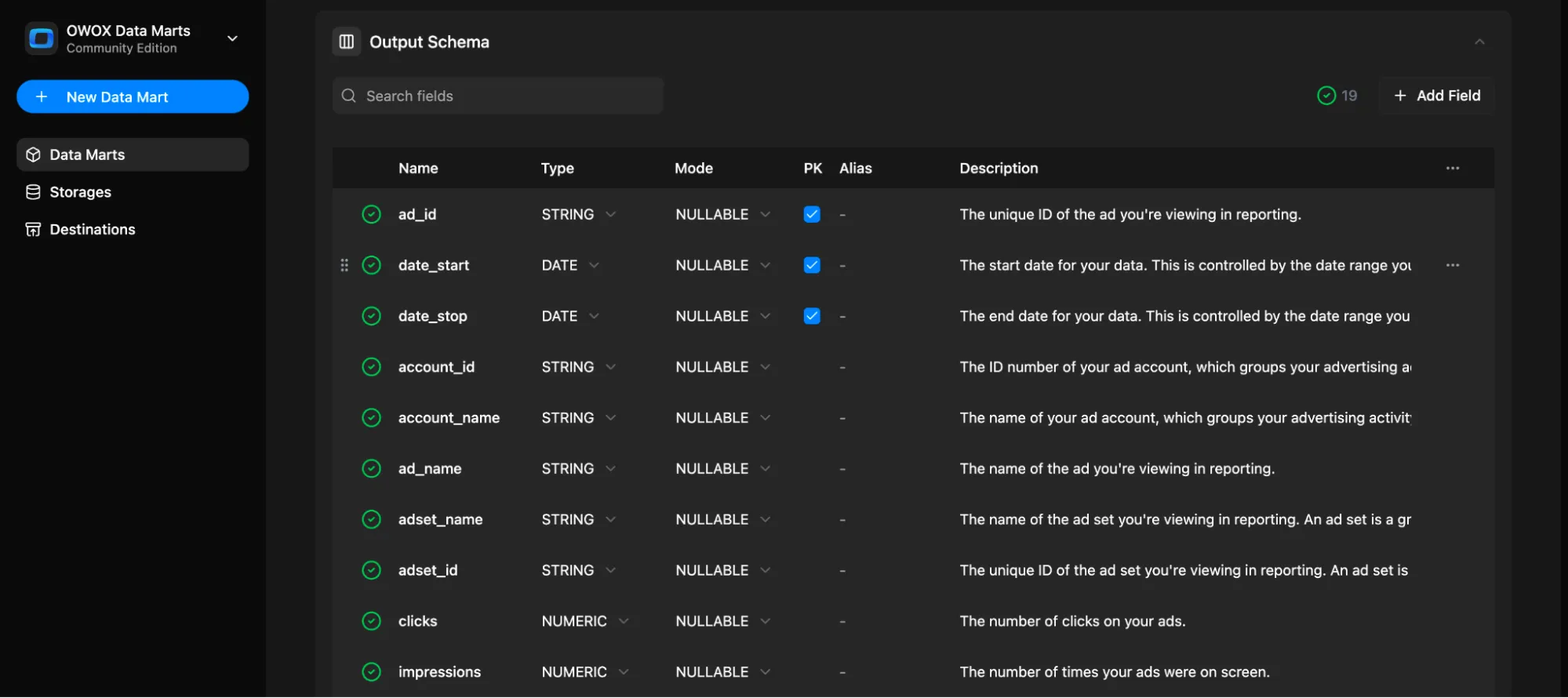The width and height of the screenshot is (1568, 698).
Task: Open the OWOX Data Marts workspace switcher chevron
Action: tap(232, 38)
